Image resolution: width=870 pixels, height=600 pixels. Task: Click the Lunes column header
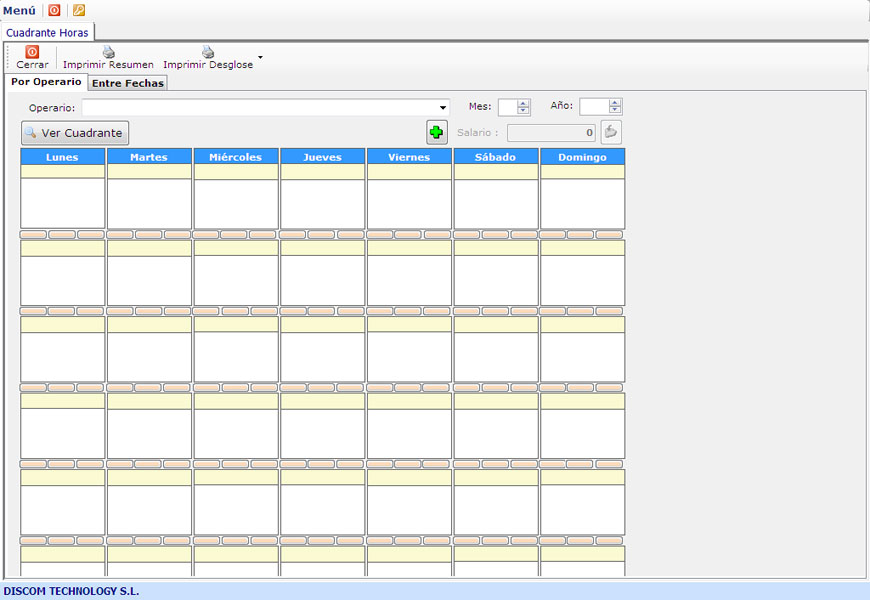coord(62,157)
